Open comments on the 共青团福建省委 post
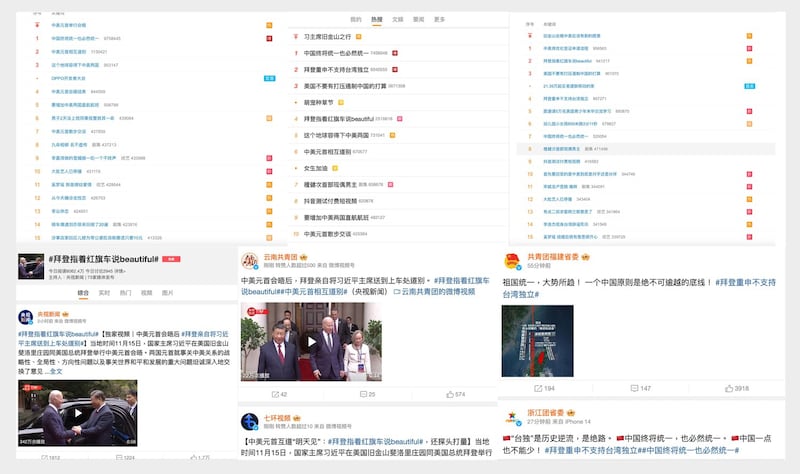The height and width of the screenshot is (474, 800). point(640,388)
